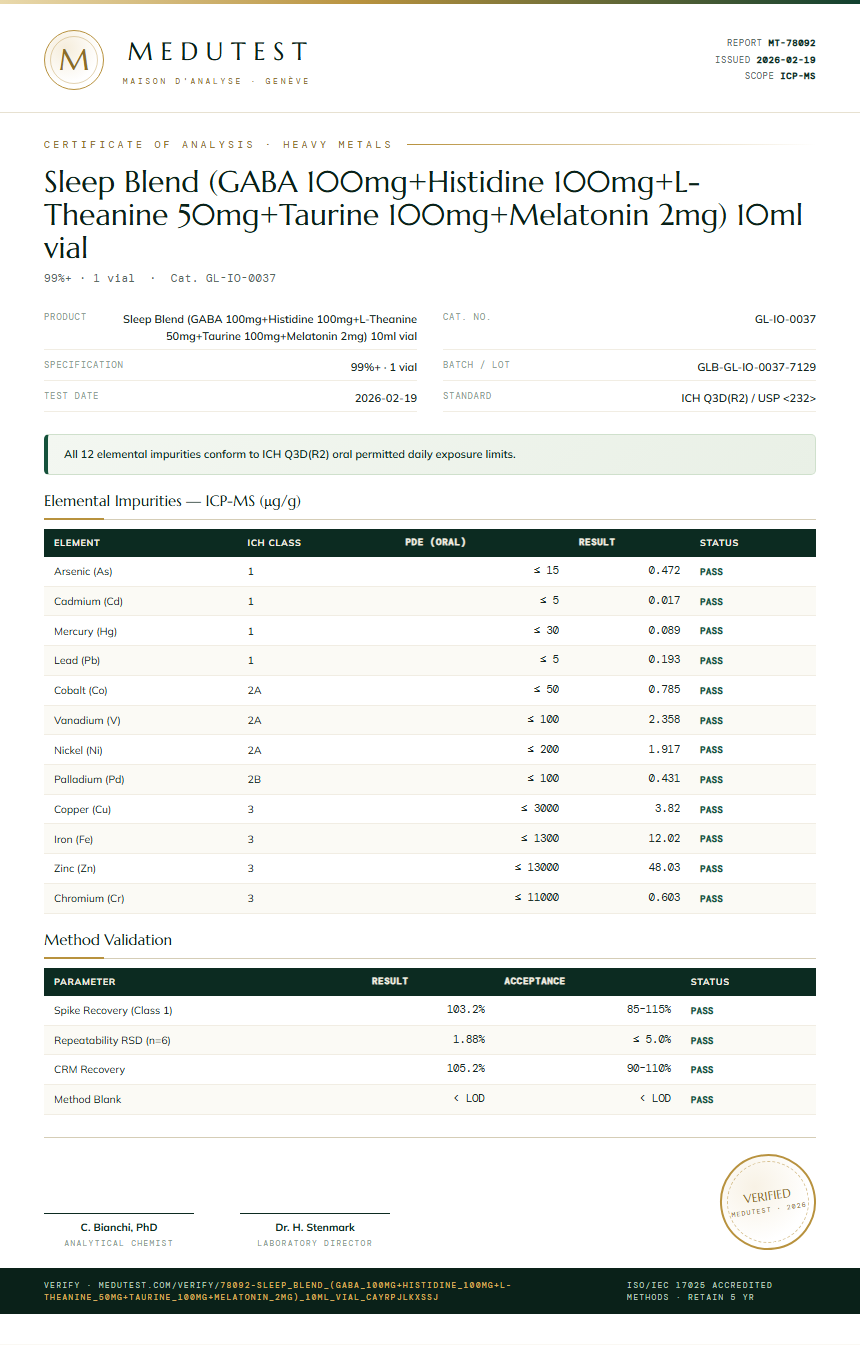Image resolution: width=860 pixels, height=1345 pixels.
Task: Select Vanadium (V) row label
Action: [87, 720]
